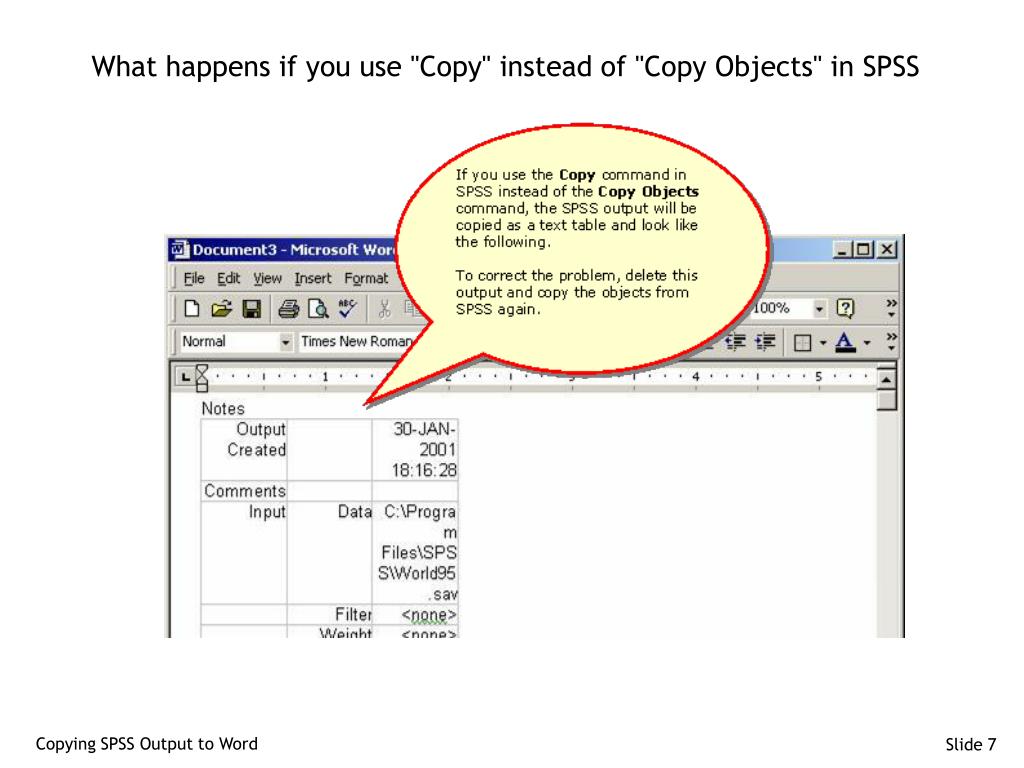Click the Decrease Indent icon
1024x768 pixels.
tap(735, 342)
